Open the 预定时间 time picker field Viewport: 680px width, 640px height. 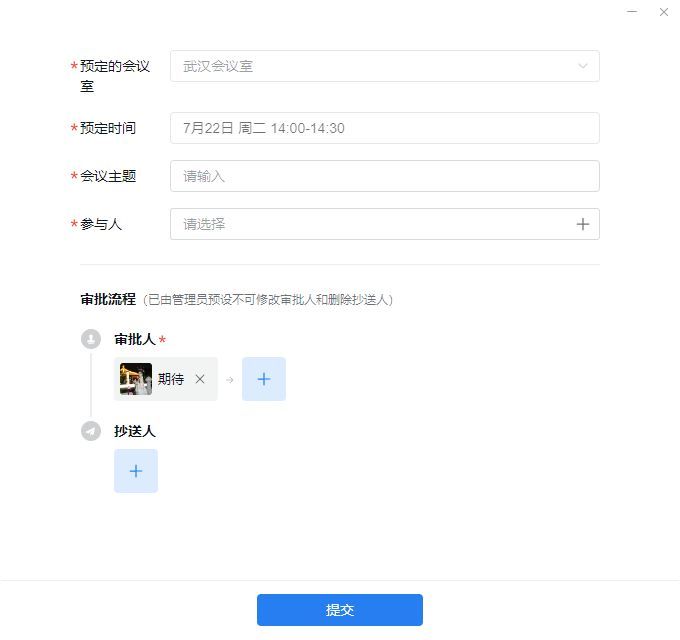point(384,128)
